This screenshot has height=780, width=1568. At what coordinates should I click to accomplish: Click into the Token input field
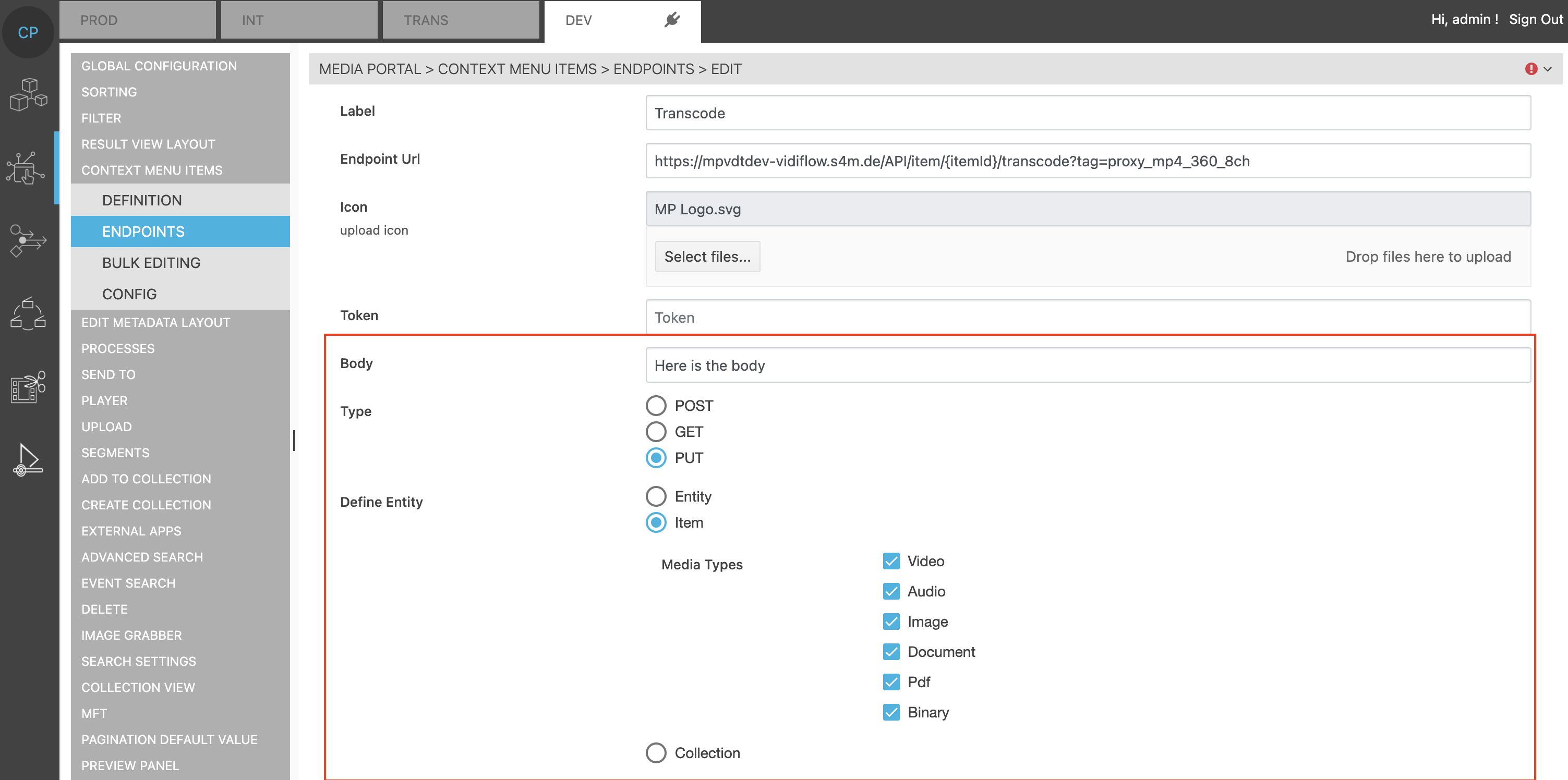pyautogui.click(x=1087, y=317)
